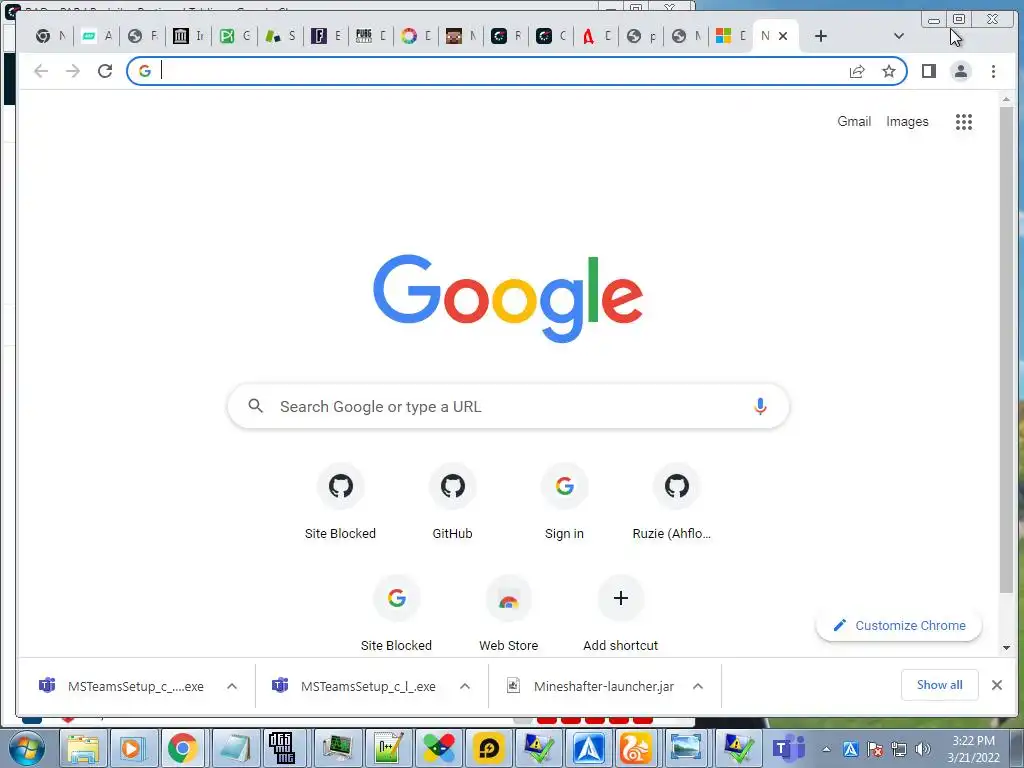Open Microsoft Teams from the taskbar

(x=788, y=748)
